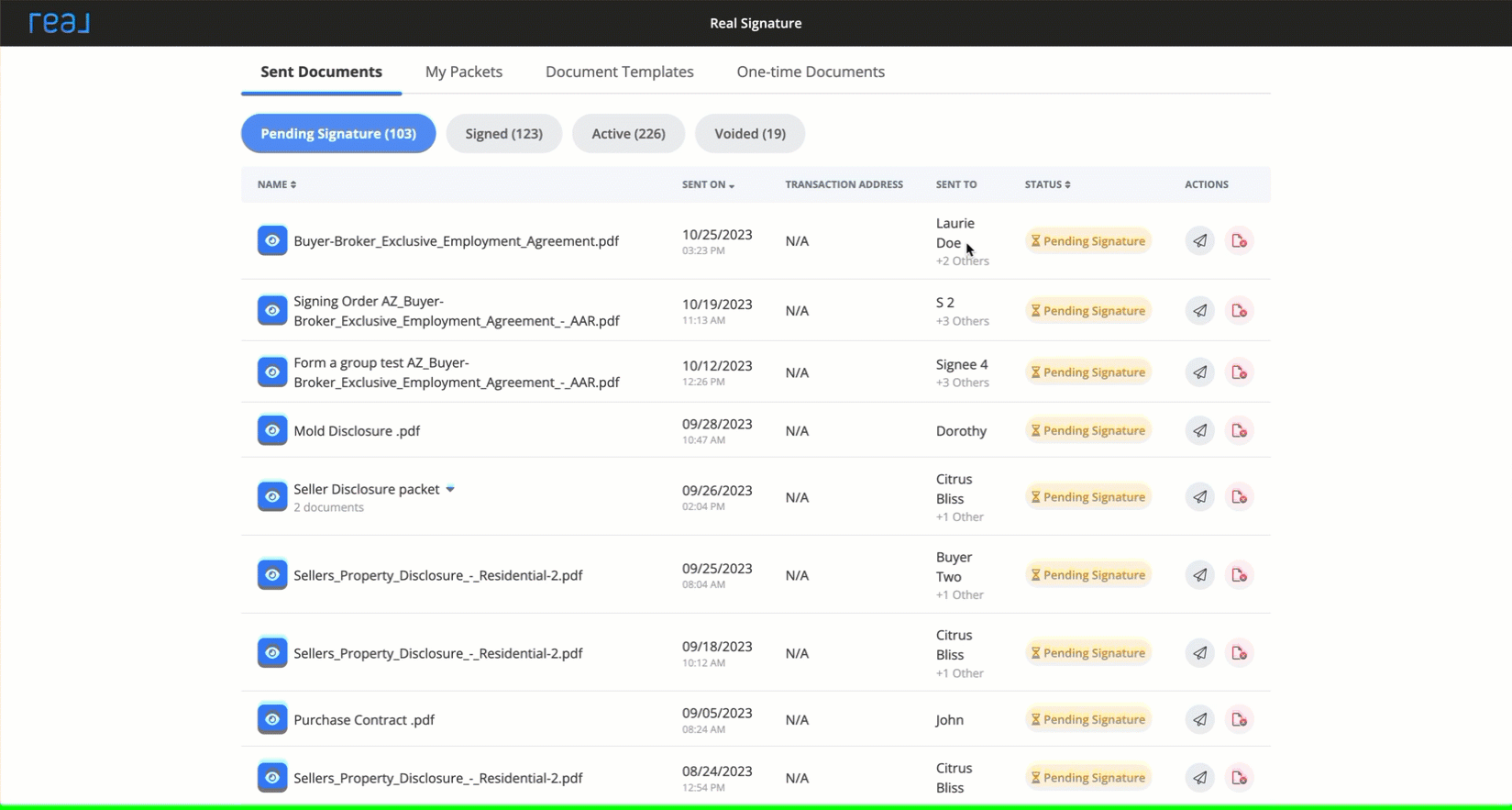Open the One-time Documents tab
The image size is (1512, 810).
pyautogui.click(x=811, y=72)
